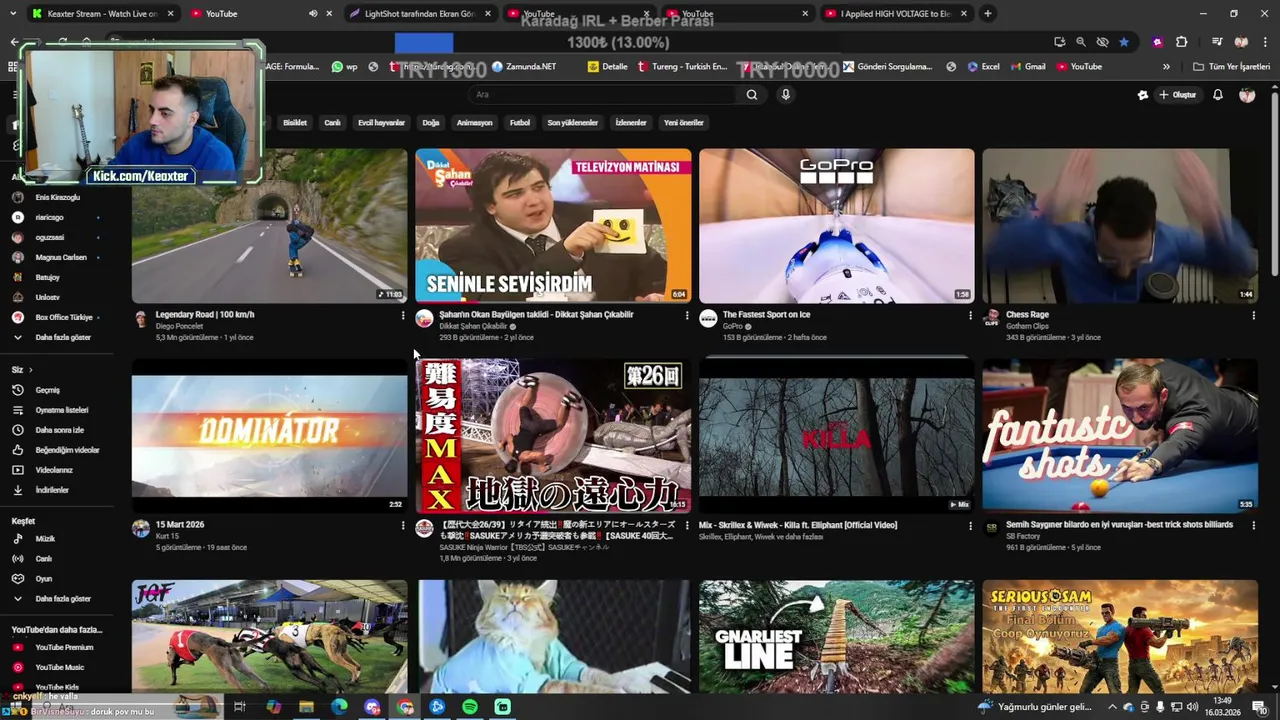The width and height of the screenshot is (1280, 720).
Task: Activate voice search microphone icon
Action: coord(786,95)
